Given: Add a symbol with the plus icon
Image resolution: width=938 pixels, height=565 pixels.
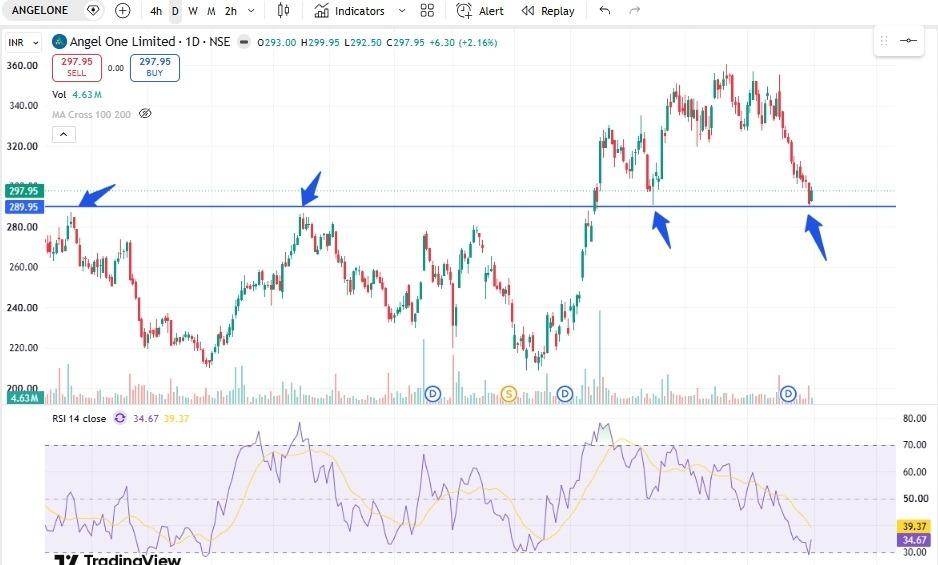Looking at the screenshot, I should (x=122, y=11).
